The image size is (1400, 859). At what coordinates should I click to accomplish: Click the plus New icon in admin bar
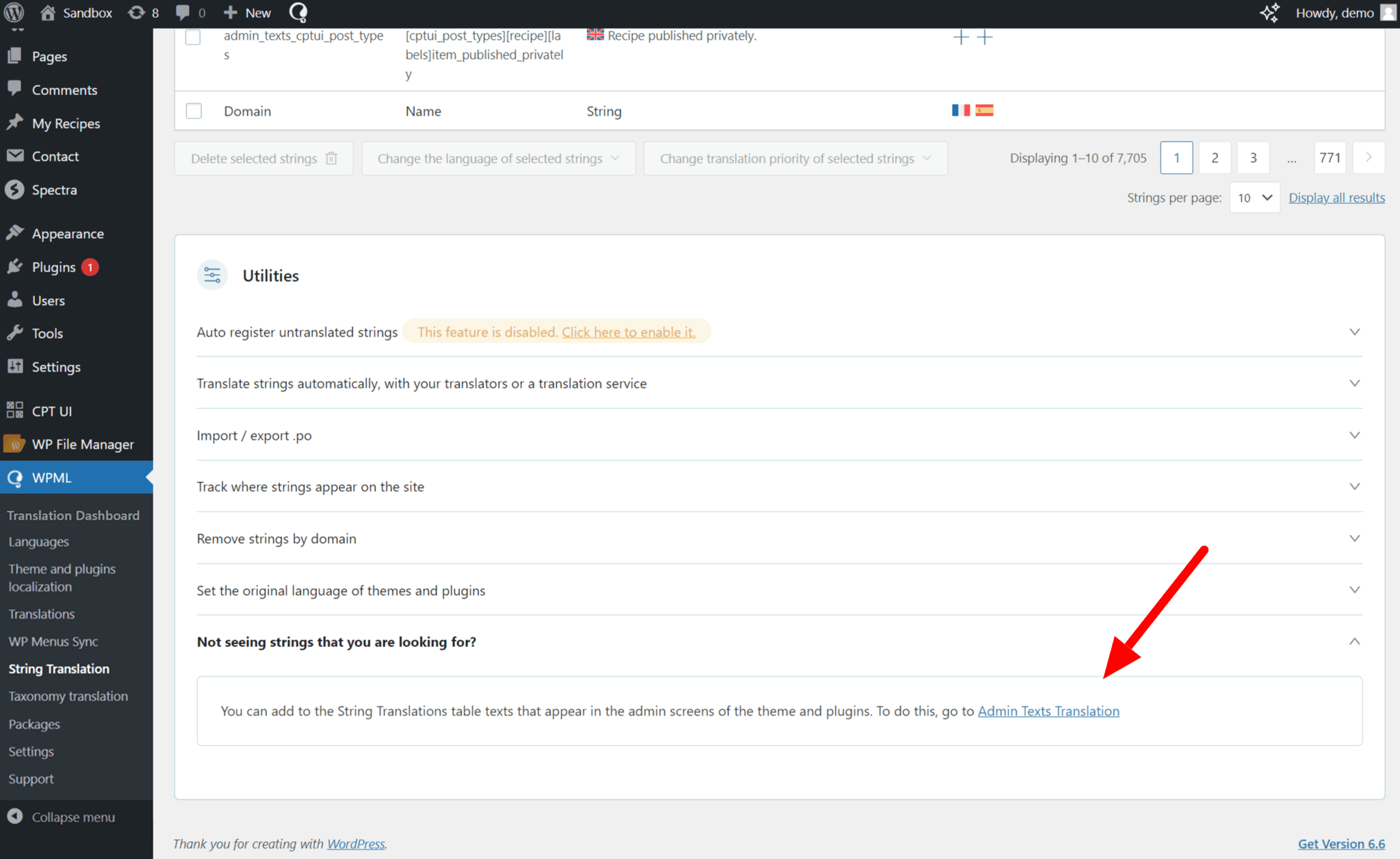point(231,12)
